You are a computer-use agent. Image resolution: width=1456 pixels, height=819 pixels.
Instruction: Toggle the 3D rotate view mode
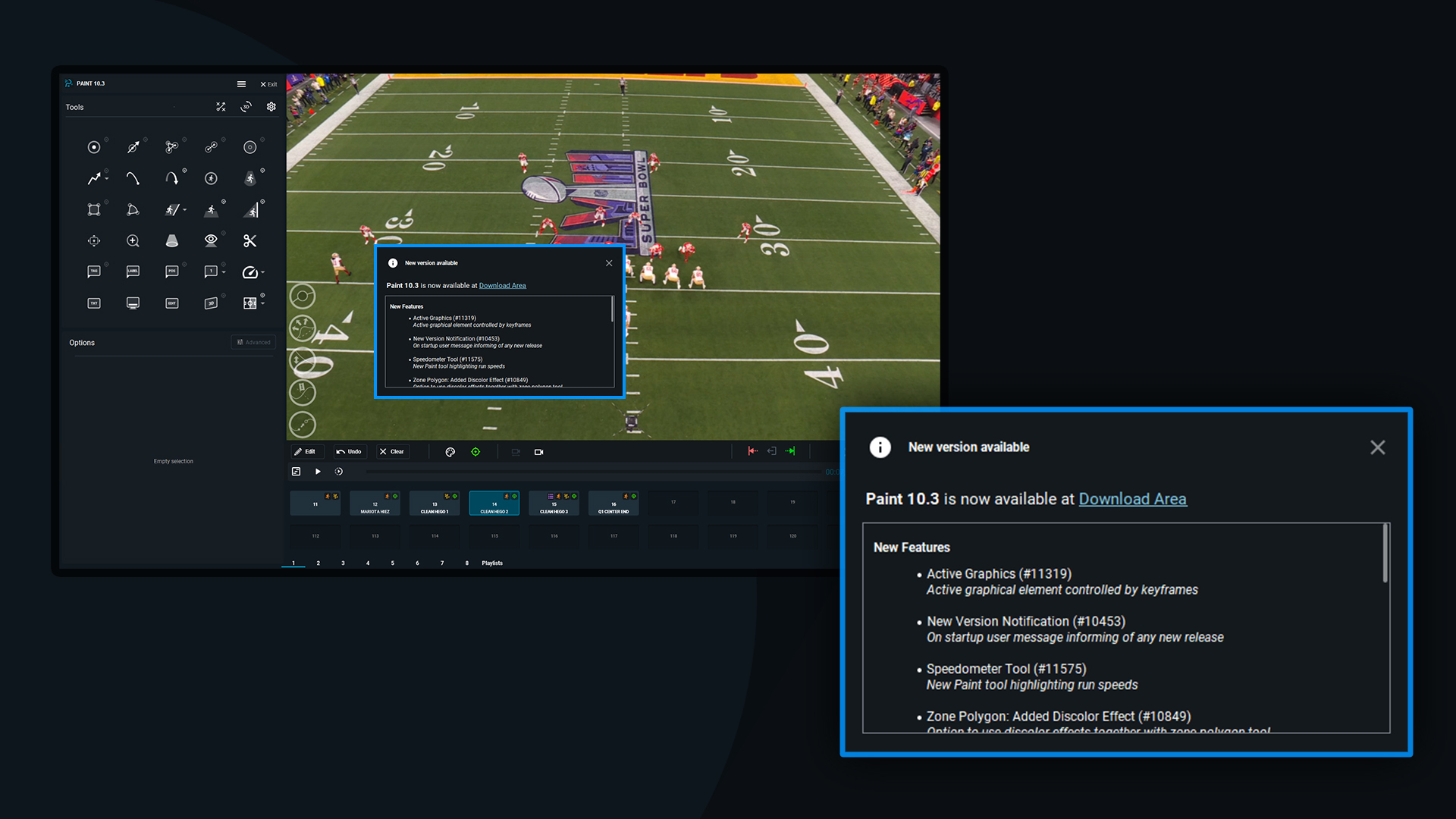pyautogui.click(x=246, y=107)
